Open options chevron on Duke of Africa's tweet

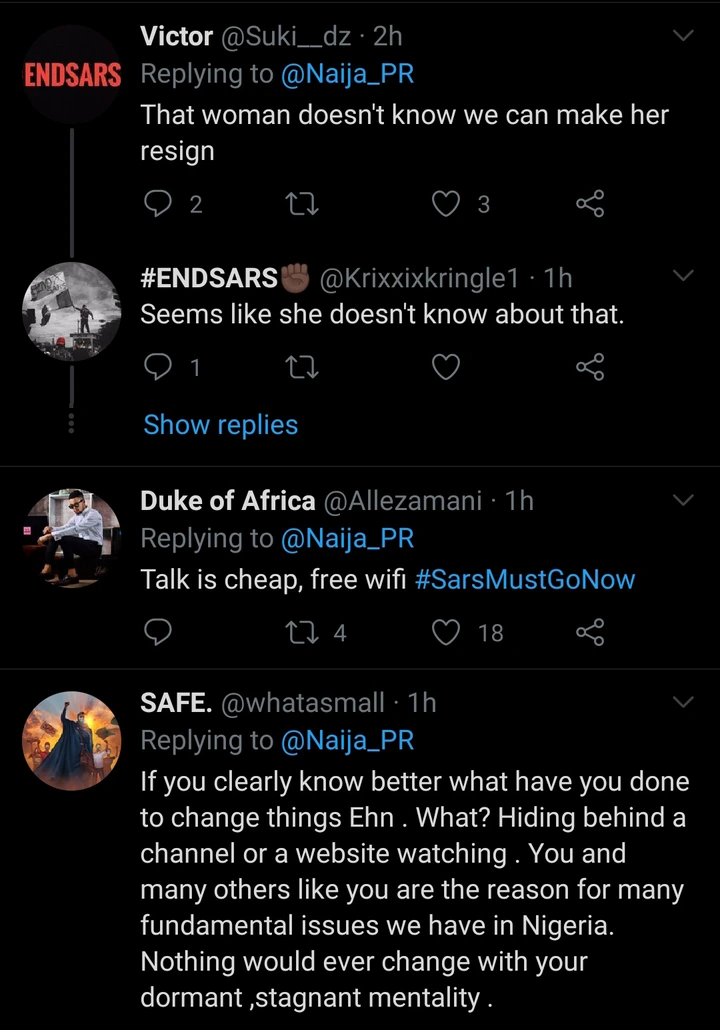(x=684, y=500)
